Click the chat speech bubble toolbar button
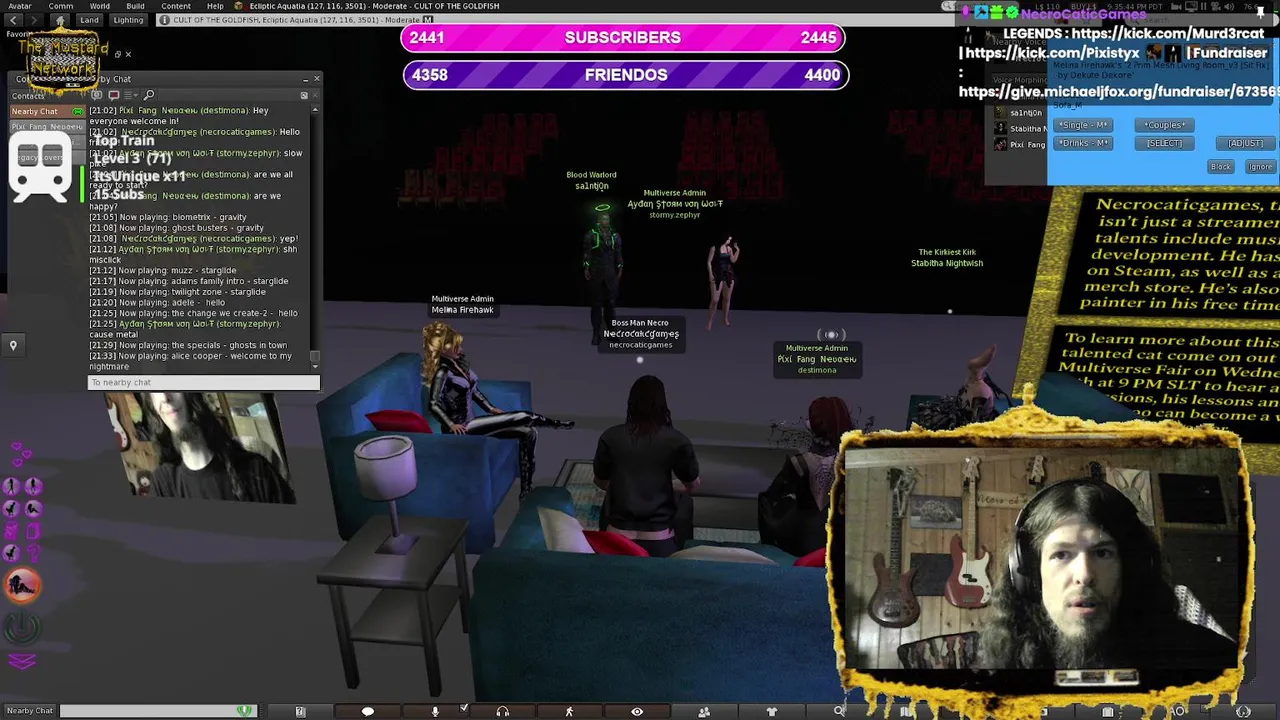The image size is (1280, 720). 367,711
